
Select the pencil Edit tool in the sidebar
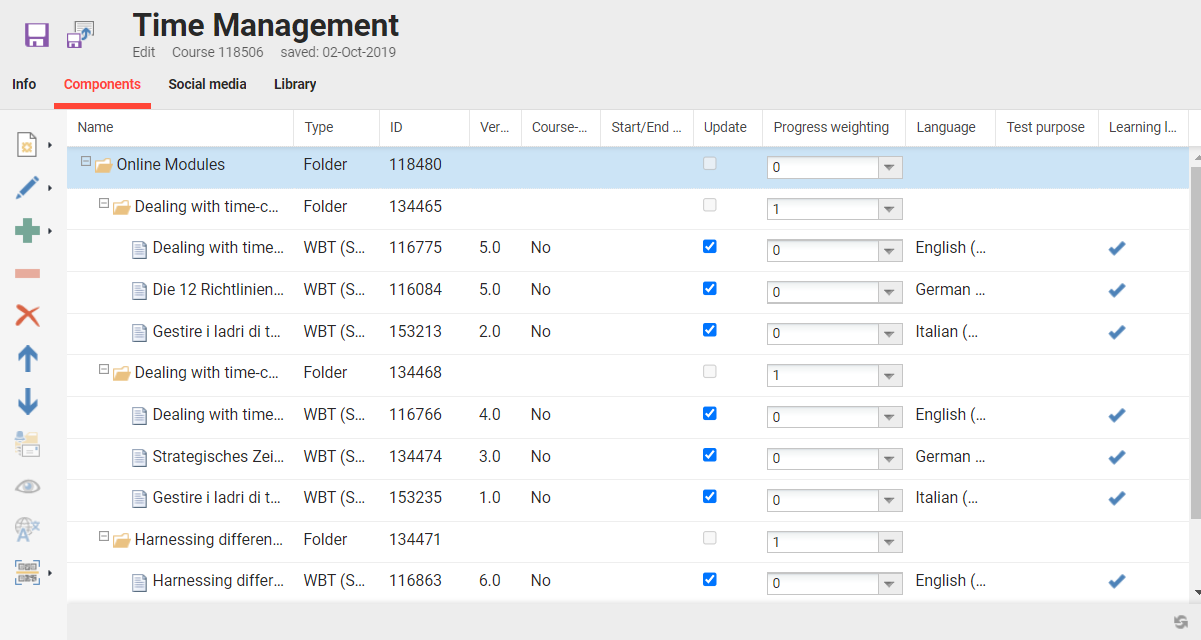28,187
